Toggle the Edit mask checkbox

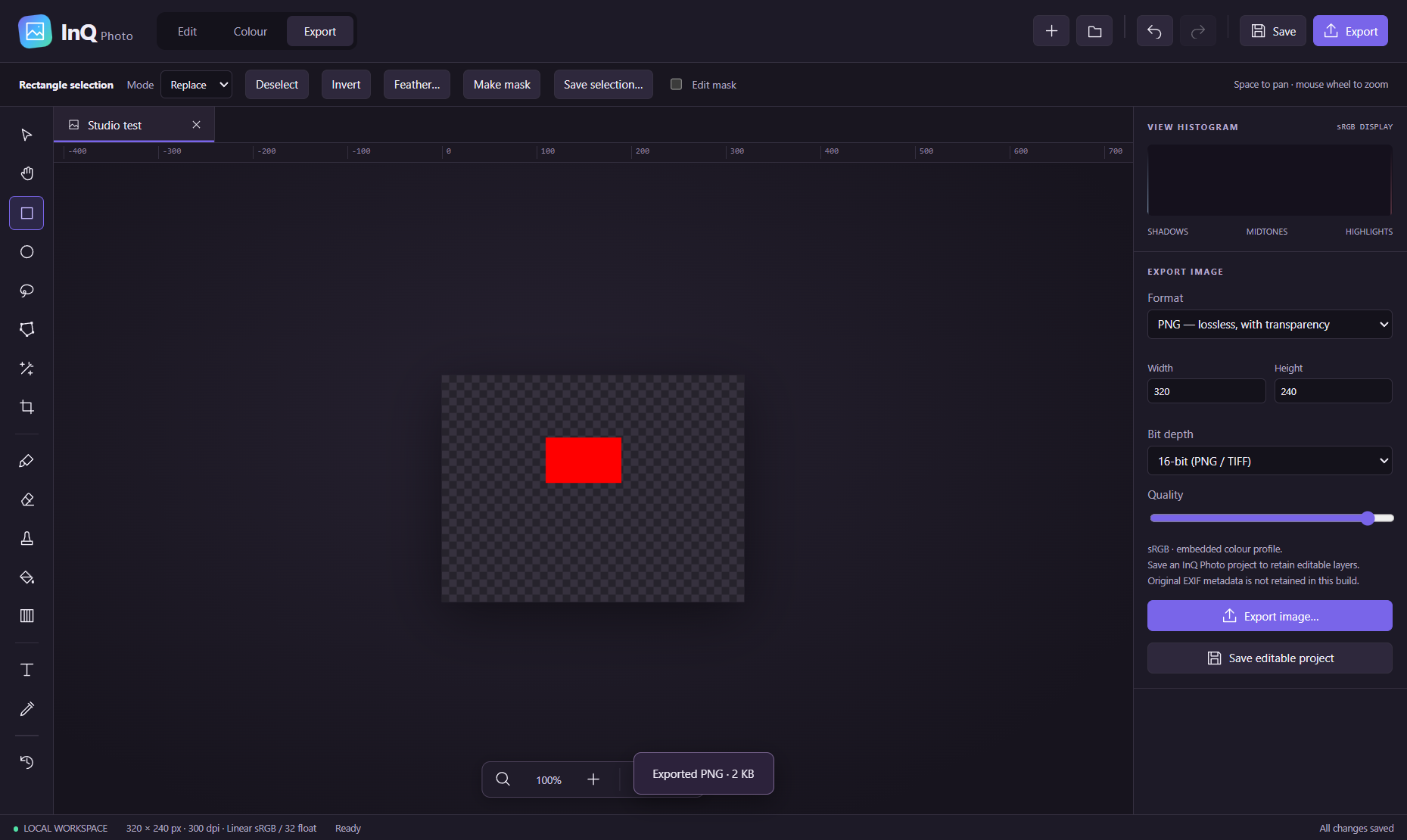point(677,84)
